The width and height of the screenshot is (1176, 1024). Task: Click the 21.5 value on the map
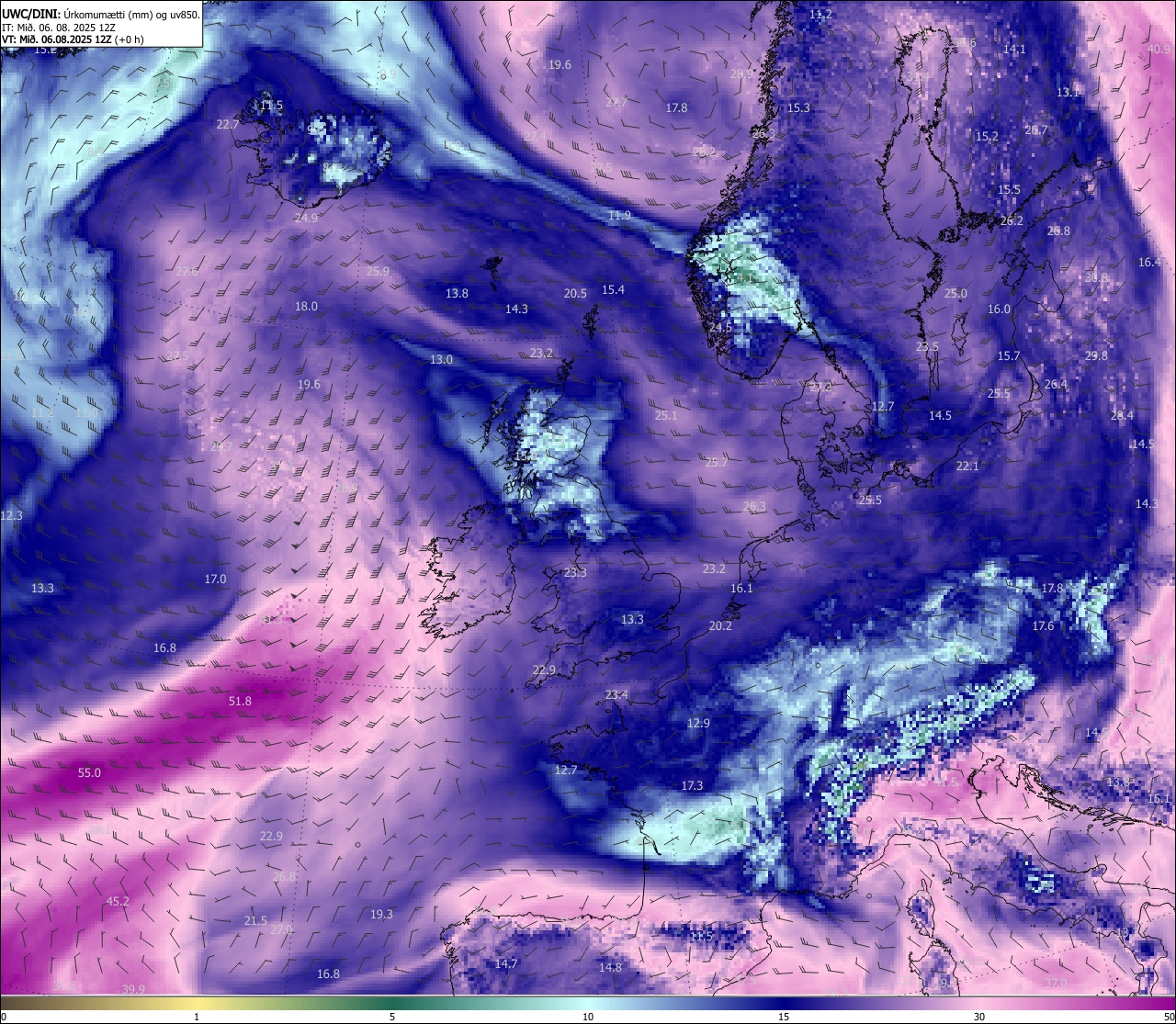[x=255, y=920]
